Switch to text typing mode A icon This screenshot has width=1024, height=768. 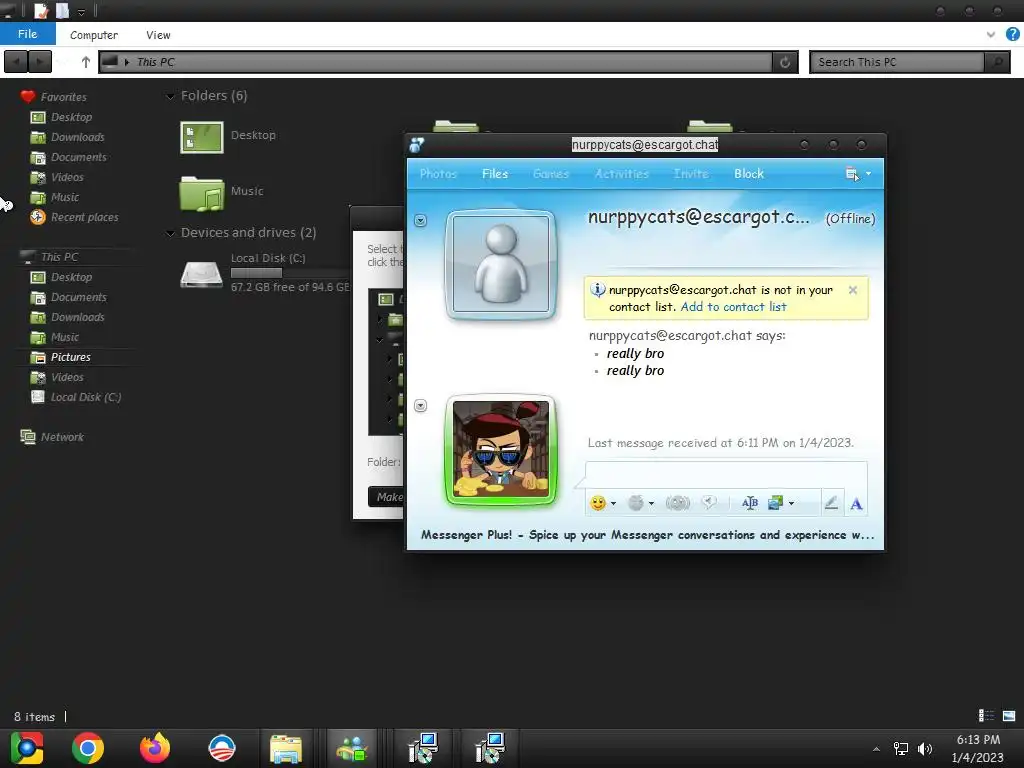(856, 504)
